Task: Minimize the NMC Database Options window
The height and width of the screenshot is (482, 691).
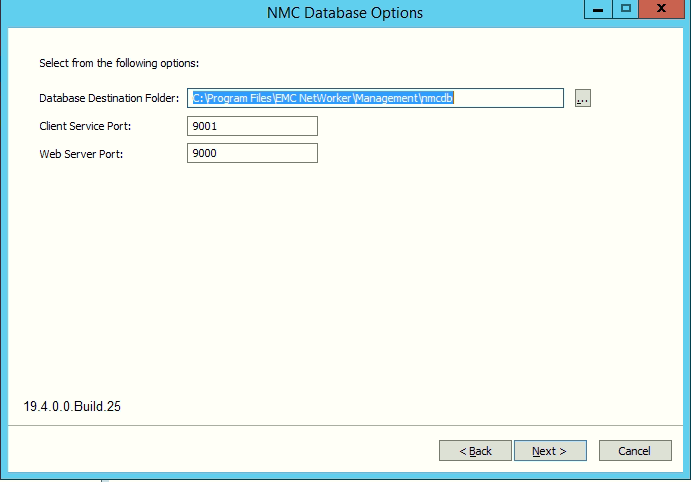Action: pyautogui.click(x=599, y=10)
